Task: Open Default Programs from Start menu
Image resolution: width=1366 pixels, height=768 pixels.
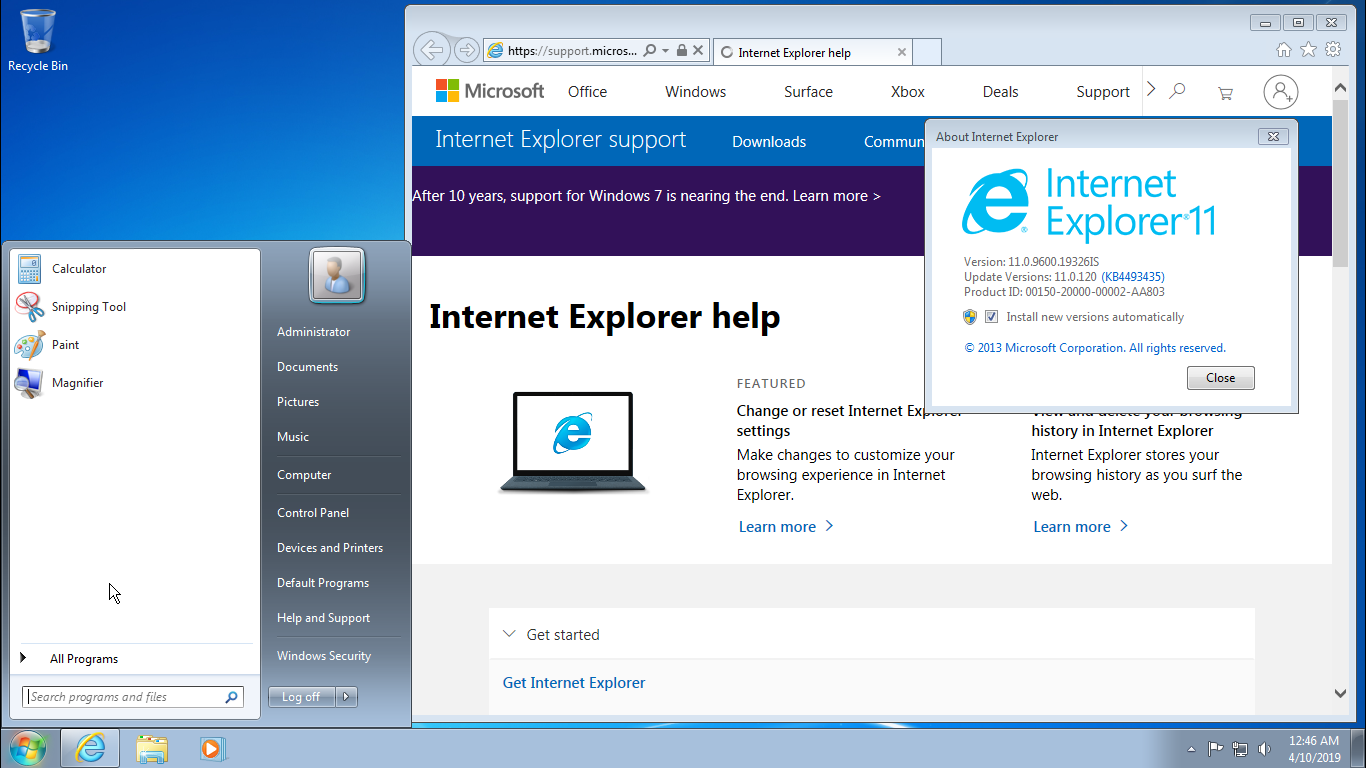Action: pos(323,583)
